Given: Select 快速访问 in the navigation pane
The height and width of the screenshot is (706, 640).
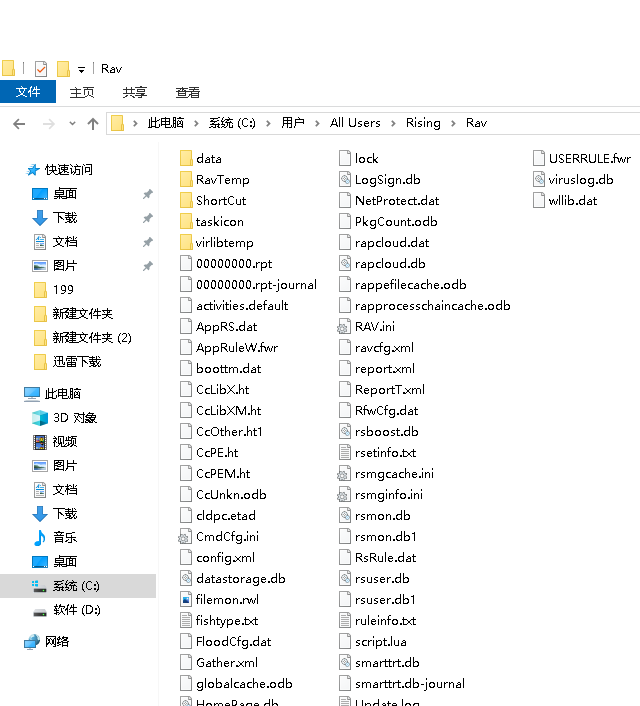Looking at the screenshot, I should pyautogui.click(x=68, y=170).
